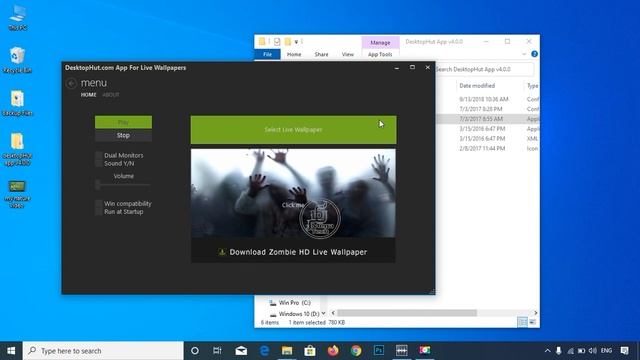Click the Select Live Wallpaper button
The height and width of the screenshot is (360, 640).
293,130
